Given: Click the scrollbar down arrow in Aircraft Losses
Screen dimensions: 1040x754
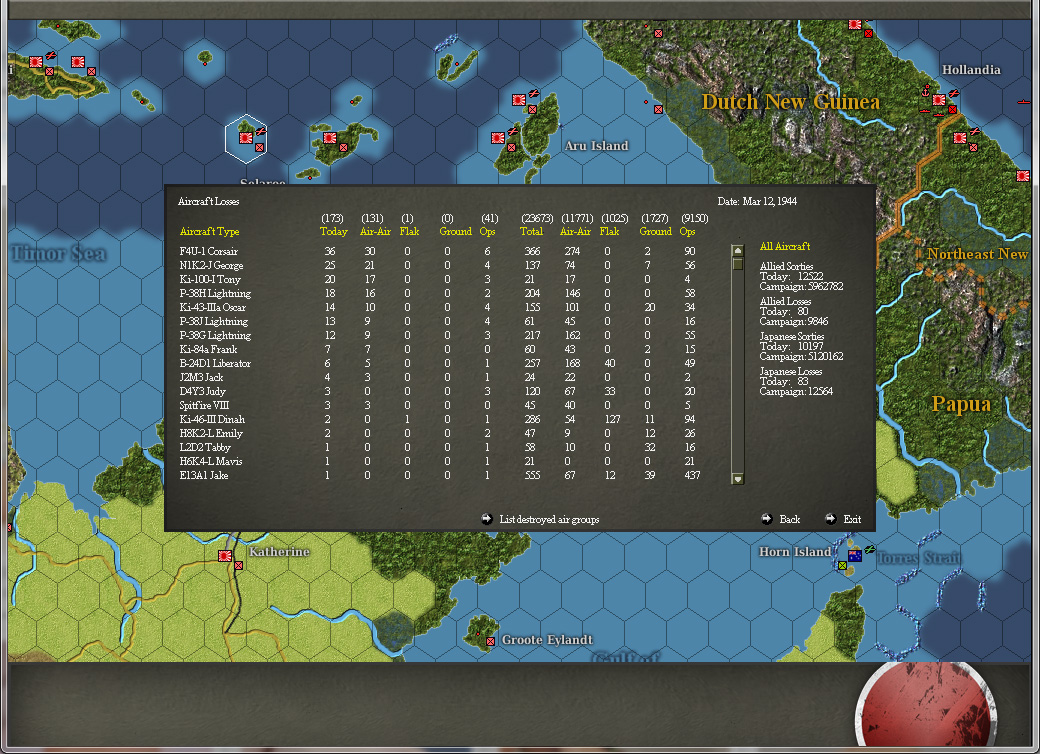Looking at the screenshot, I should [x=737, y=478].
